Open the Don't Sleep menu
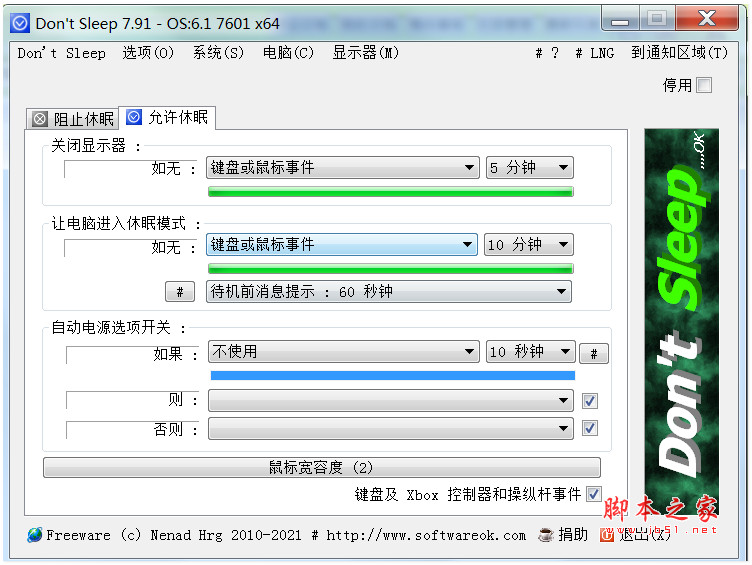Screen dimensions: 752x565 (61, 53)
